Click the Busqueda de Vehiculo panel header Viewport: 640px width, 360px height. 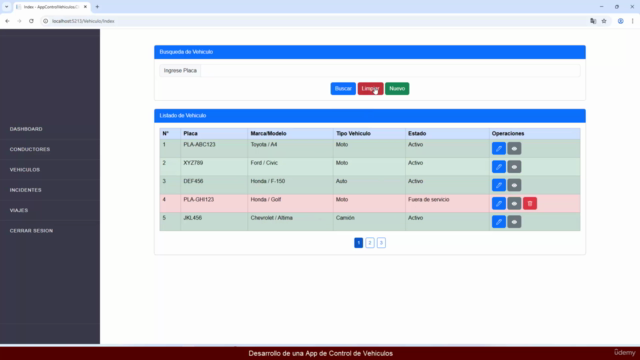point(370,52)
